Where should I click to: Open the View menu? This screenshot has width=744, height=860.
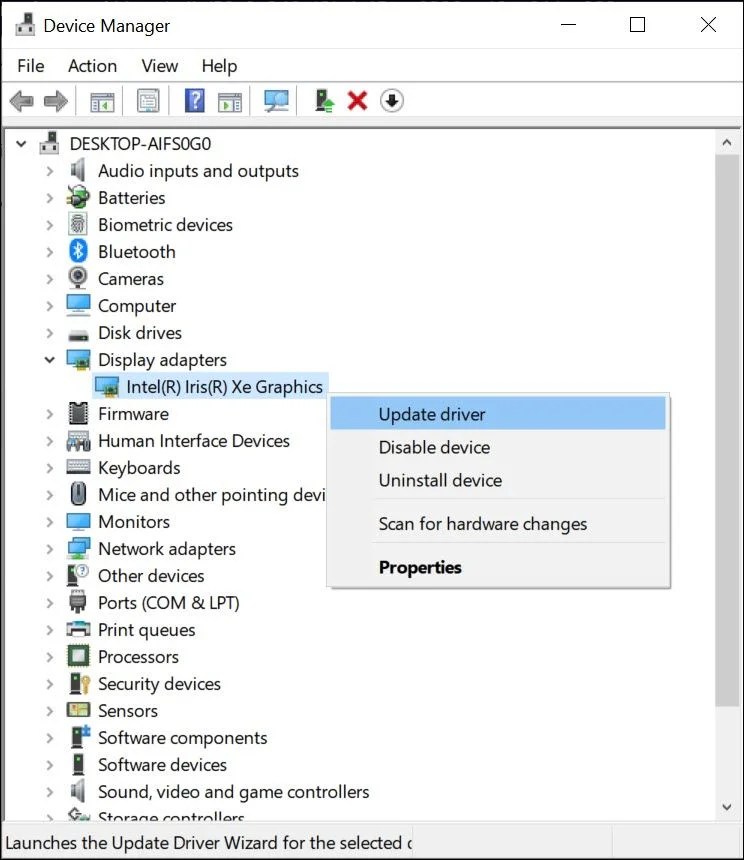point(160,66)
